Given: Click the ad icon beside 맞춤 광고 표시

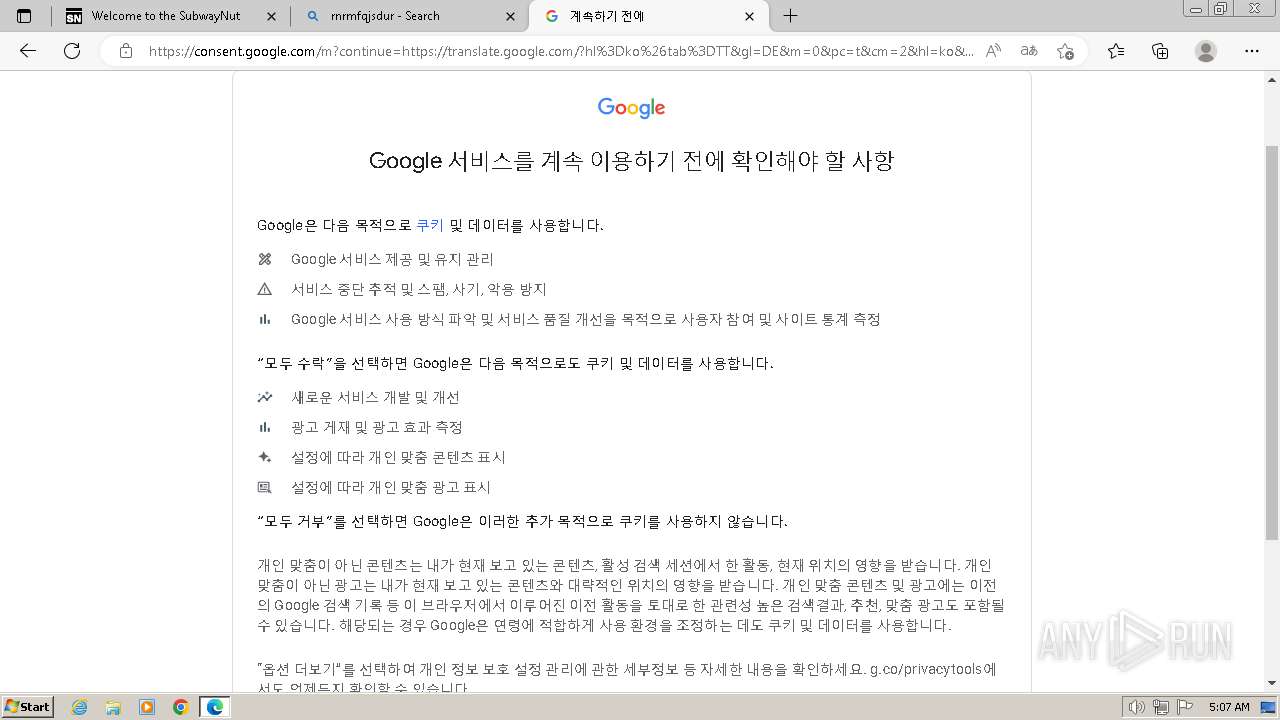Looking at the screenshot, I should tap(265, 487).
